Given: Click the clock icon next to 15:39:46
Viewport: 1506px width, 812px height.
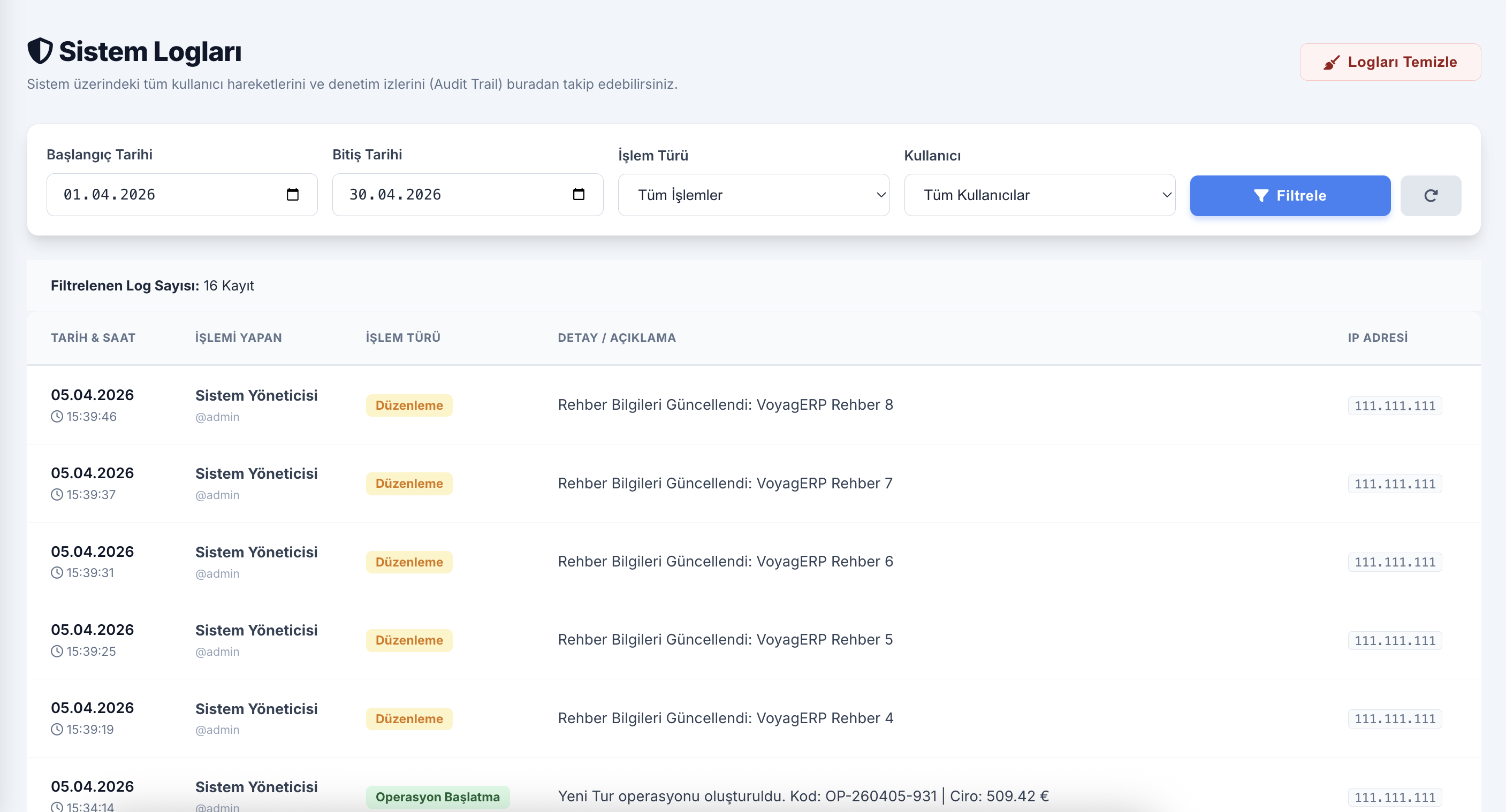Looking at the screenshot, I should (57, 417).
